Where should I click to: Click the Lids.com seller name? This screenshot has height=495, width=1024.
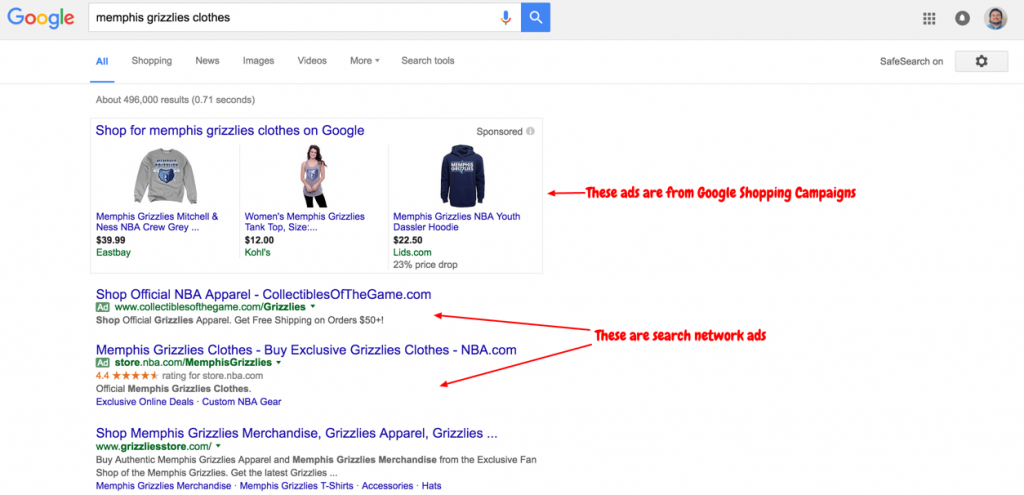click(x=412, y=252)
